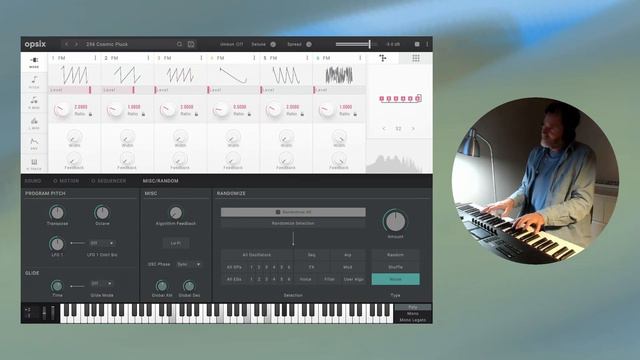The height and width of the screenshot is (360, 640).
Task: Click the operator 3 Width knob
Action: pos(180,137)
